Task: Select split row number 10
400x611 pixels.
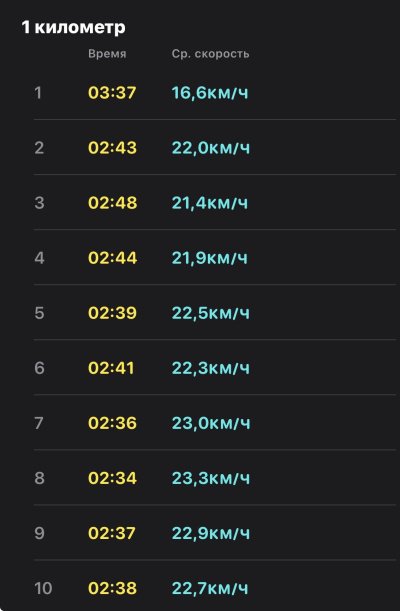Action: coord(215,588)
